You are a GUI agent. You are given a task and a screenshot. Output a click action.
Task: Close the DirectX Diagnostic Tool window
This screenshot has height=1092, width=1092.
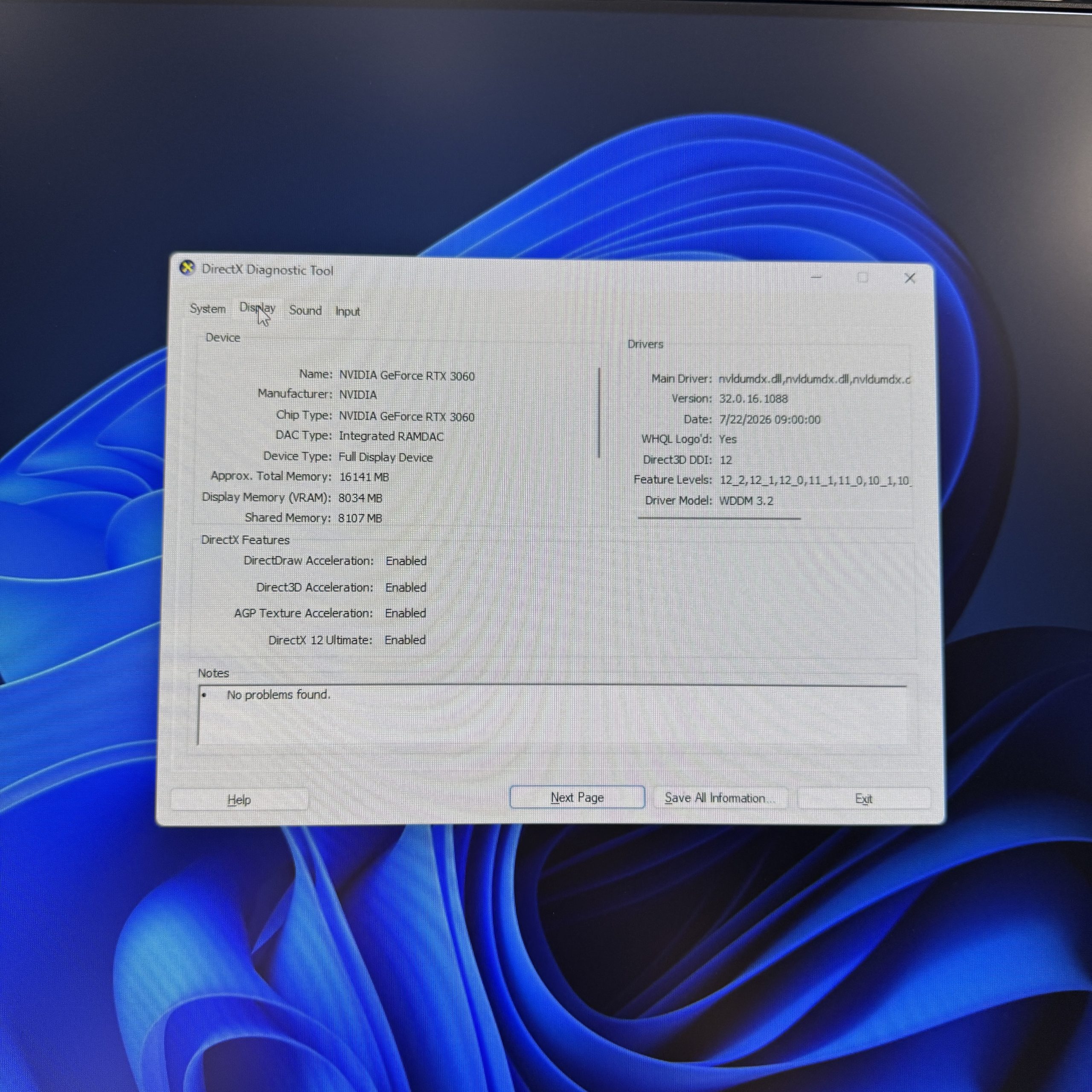click(909, 278)
